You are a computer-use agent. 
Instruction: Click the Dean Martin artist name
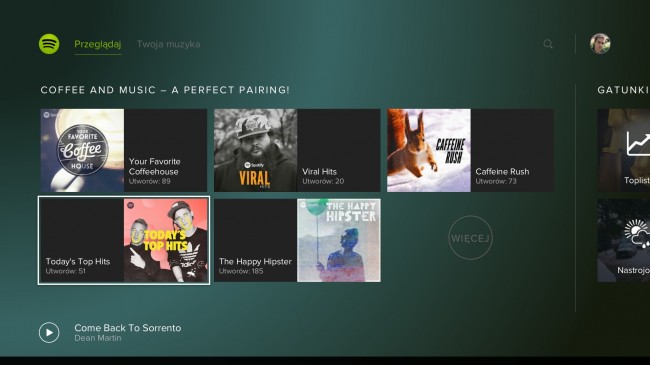click(x=98, y=338)
